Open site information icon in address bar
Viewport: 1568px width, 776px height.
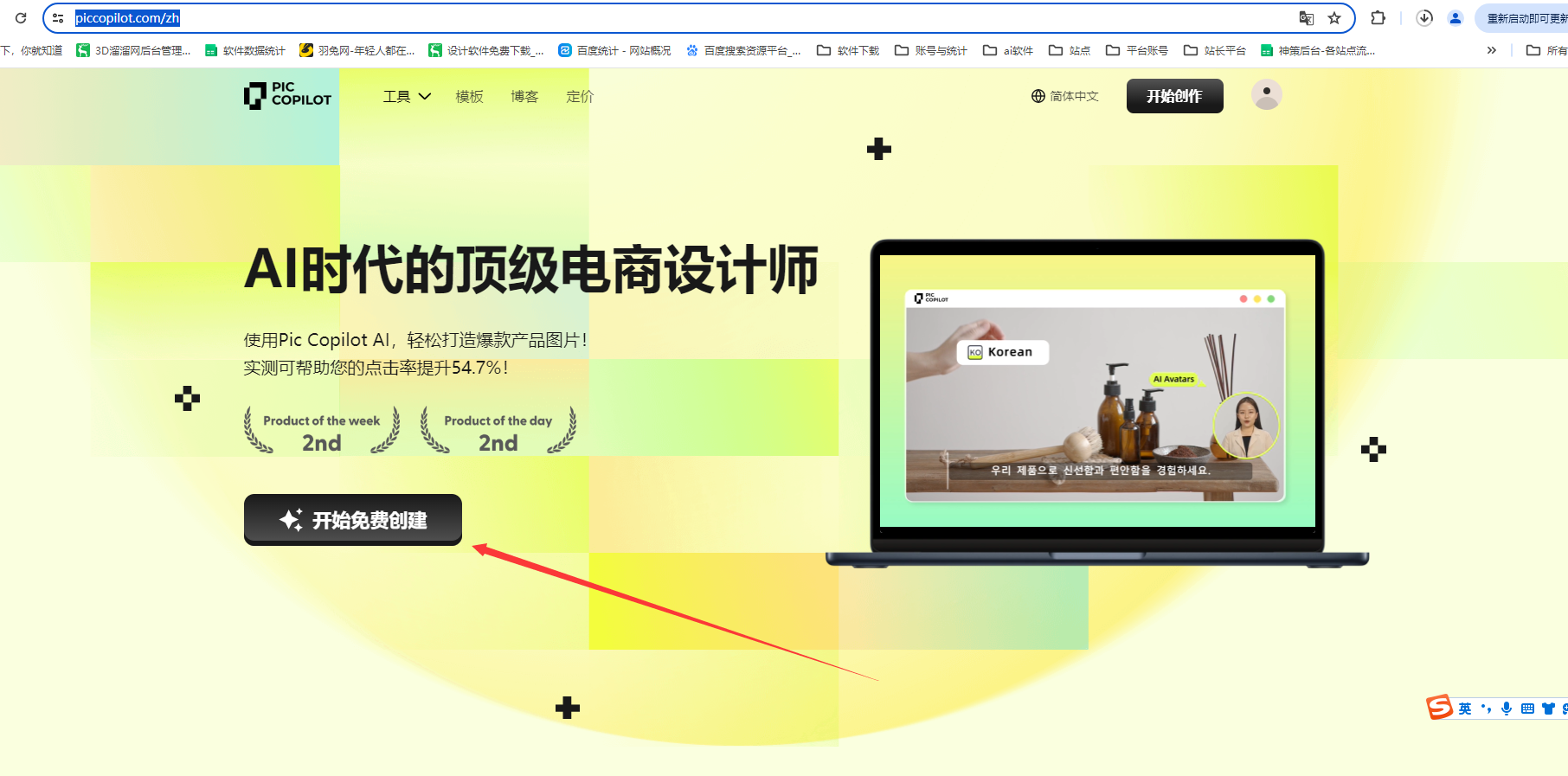(58, 18)
